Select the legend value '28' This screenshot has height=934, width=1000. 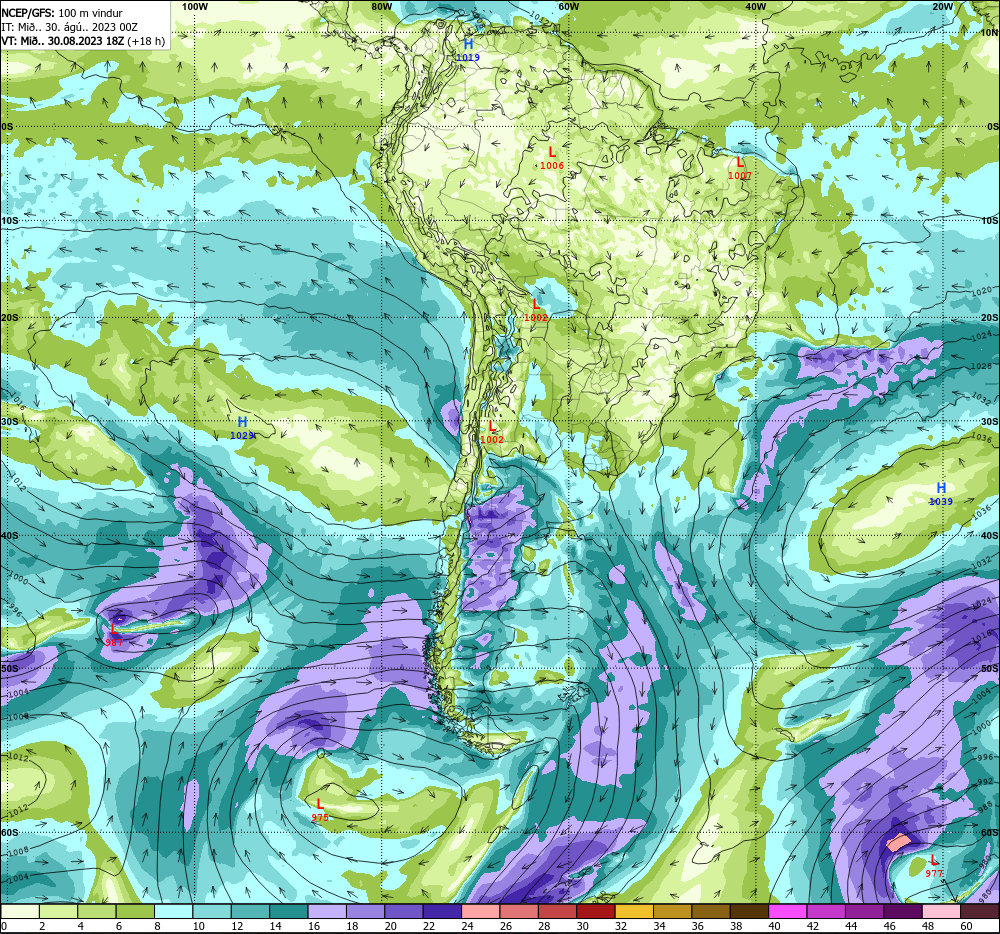tap(544, 926)
